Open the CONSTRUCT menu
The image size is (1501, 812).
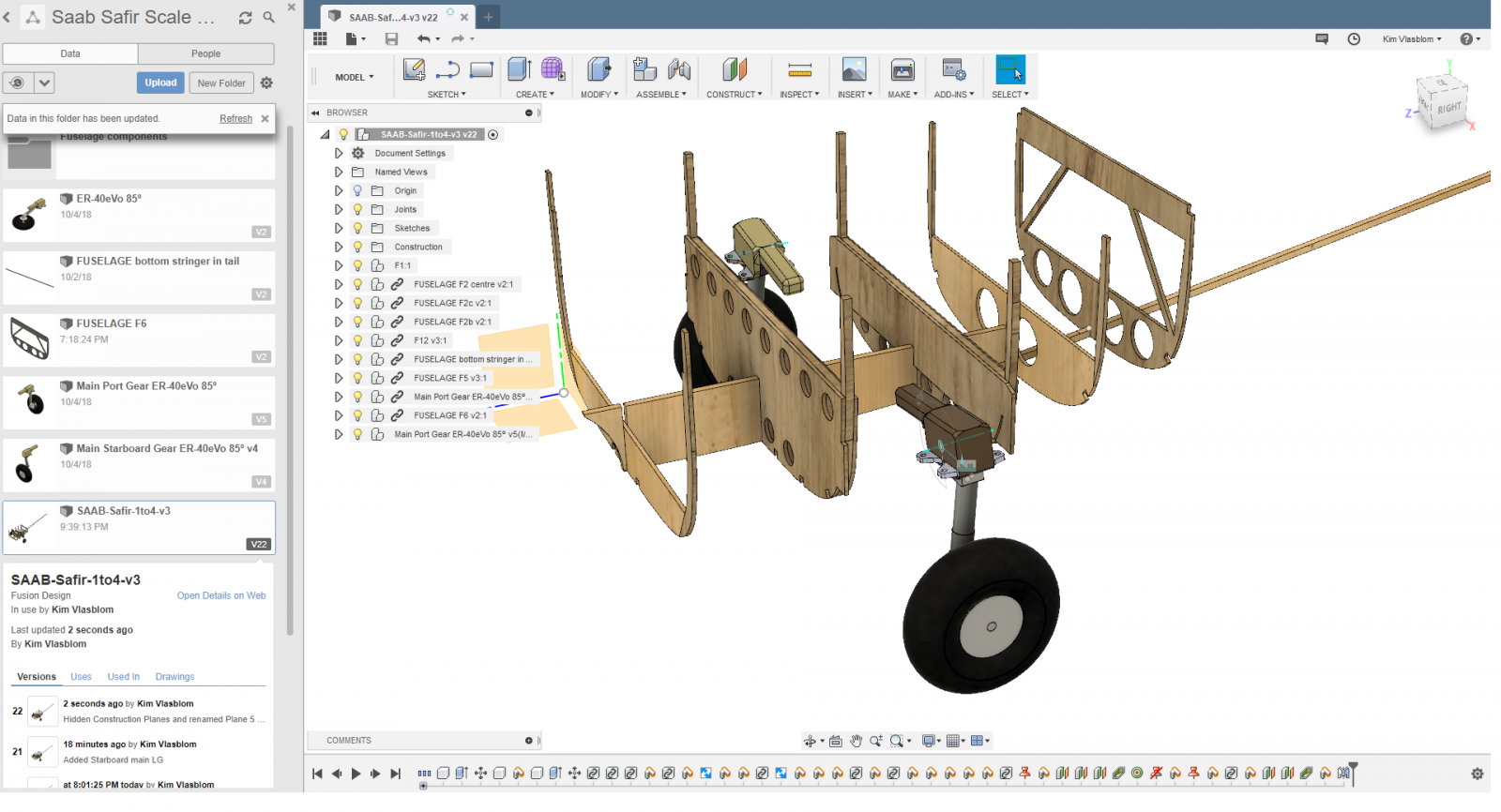click(x=735, y=95)
